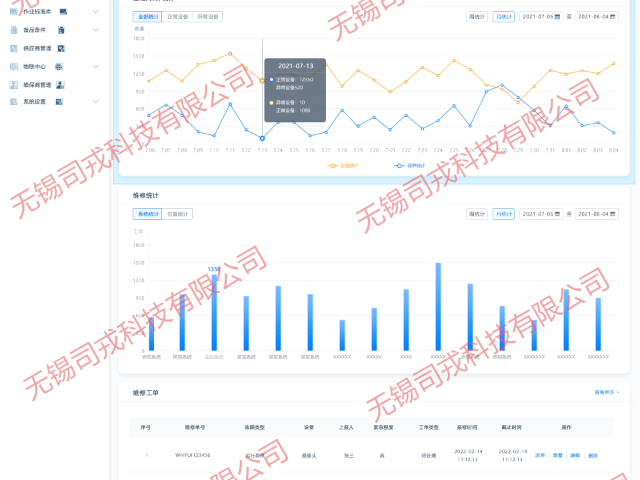640x480 pixels.
Task: Select the 正常设备 tab in top chart
Action: click(177, 17)
